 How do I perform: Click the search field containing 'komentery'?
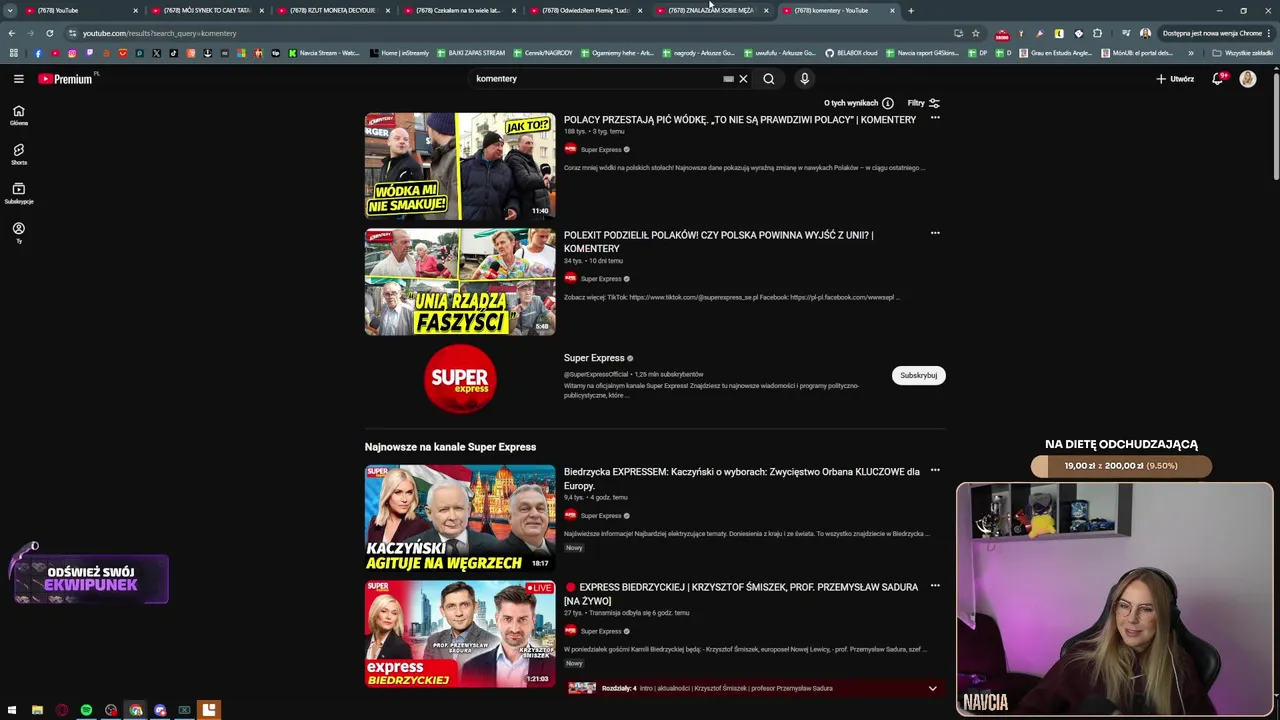[x=595, y=79]
